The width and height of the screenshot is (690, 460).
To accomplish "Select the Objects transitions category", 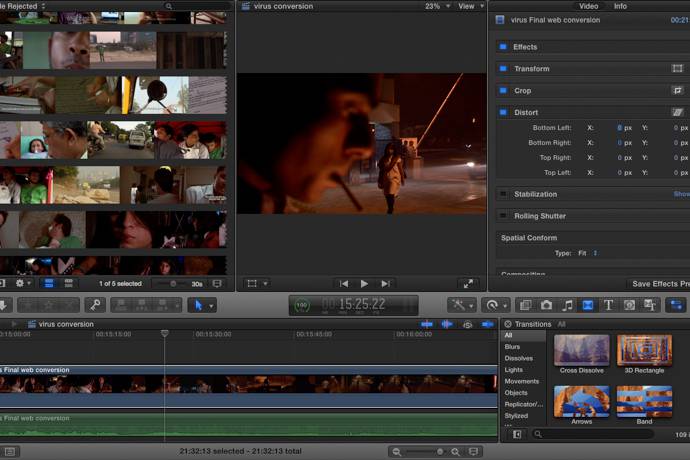I will point(516,393).
